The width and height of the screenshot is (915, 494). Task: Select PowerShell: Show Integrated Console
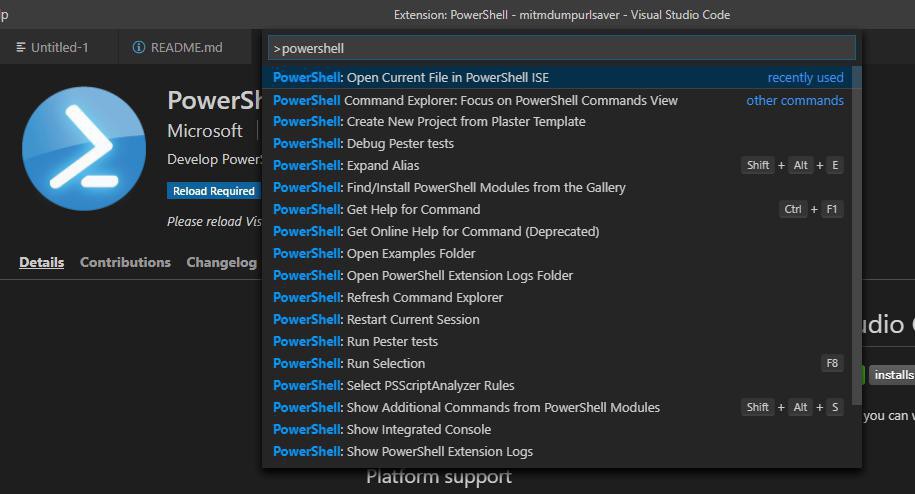(557, 429)
